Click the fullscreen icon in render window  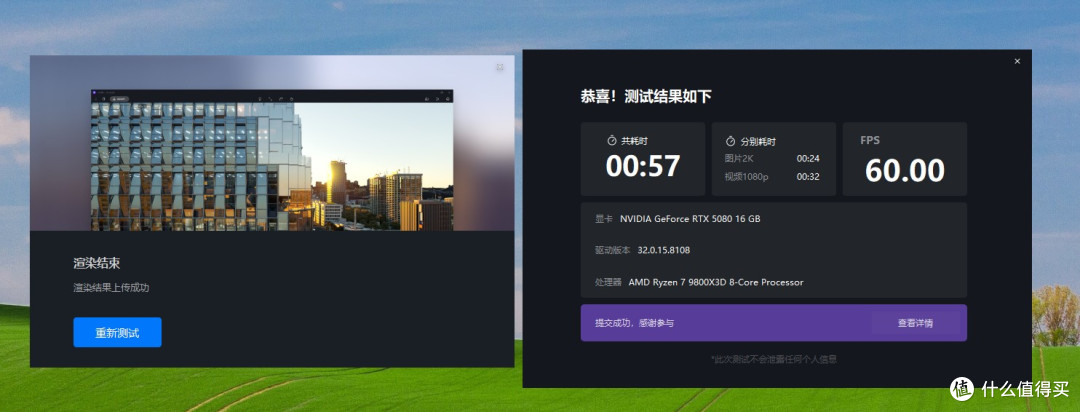500,67
